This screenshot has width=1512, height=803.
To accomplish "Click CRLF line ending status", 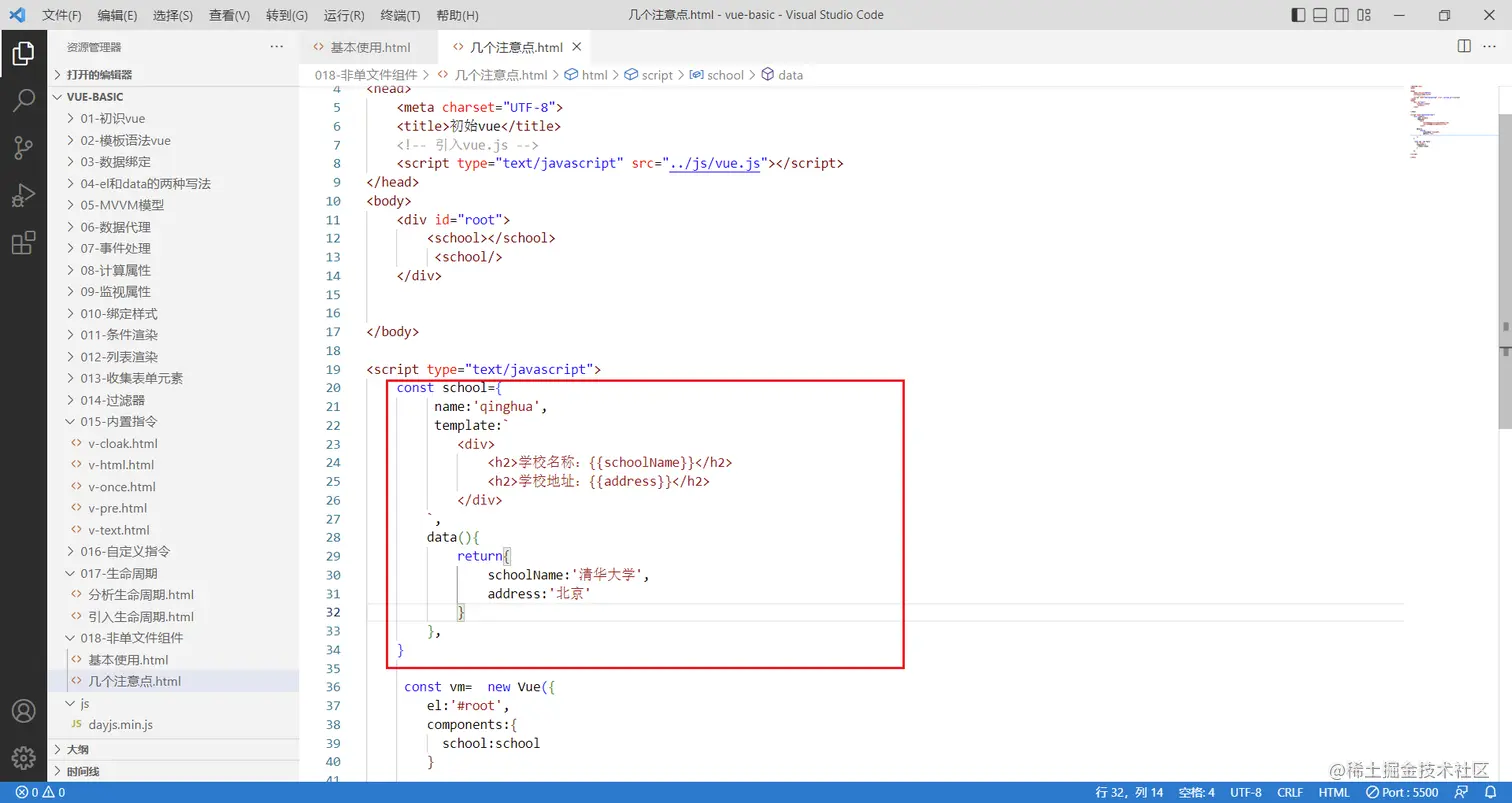I will click(x=1289, y=792).
